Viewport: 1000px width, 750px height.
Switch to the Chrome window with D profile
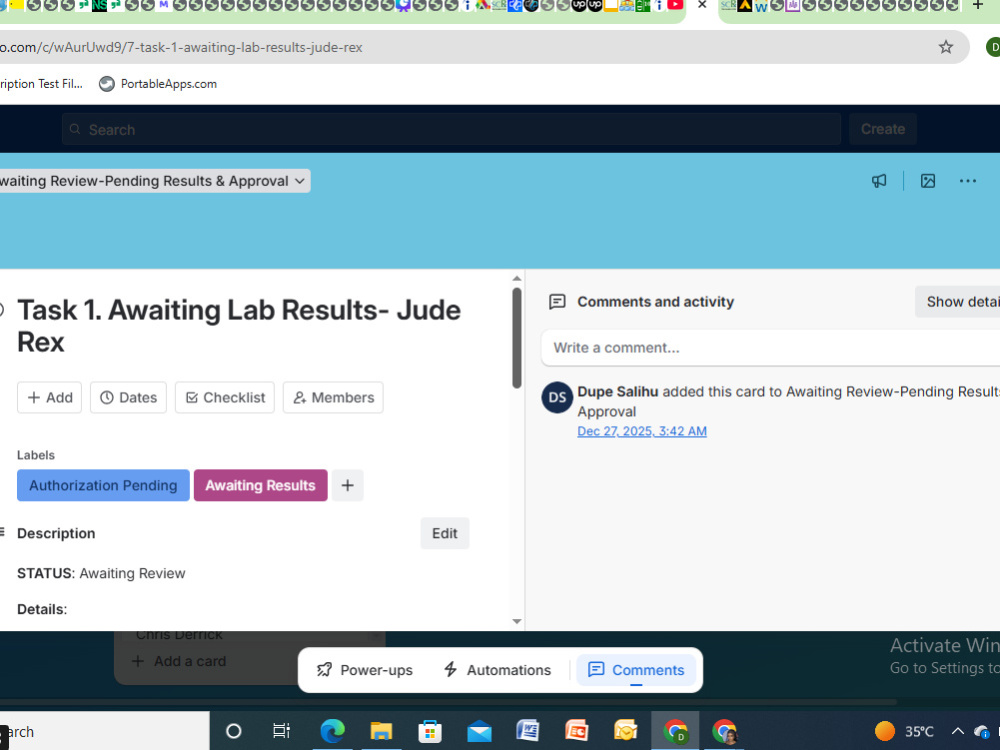675,731
